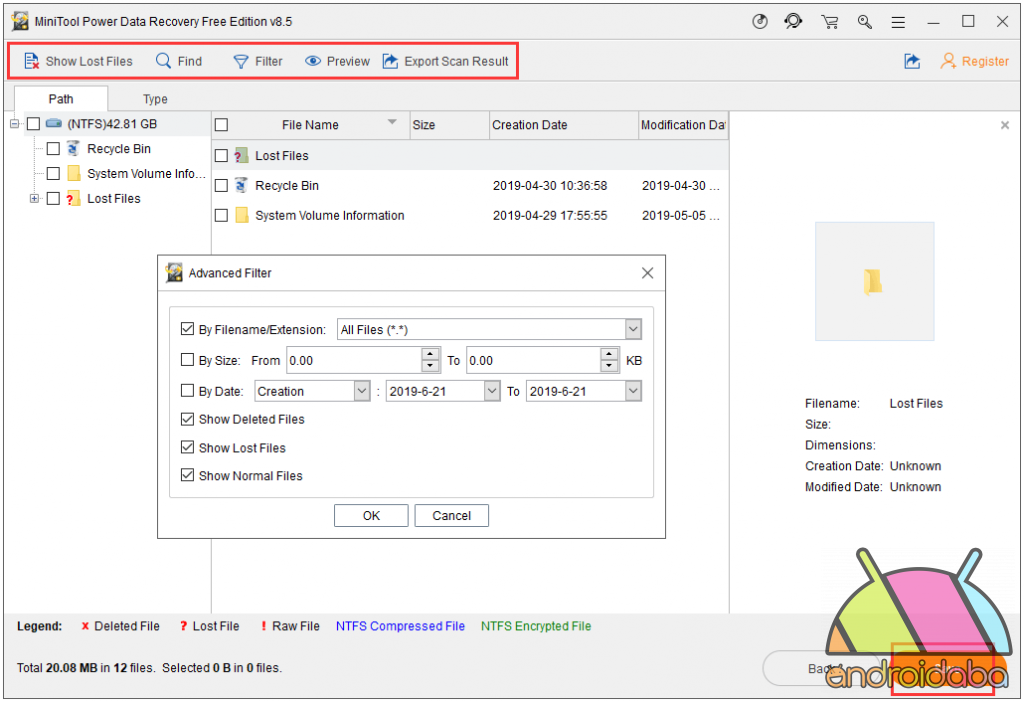Viewport: 1024px width, 702px height.
Task: Switch to the Type tab
Action: (x=155, y=99)
